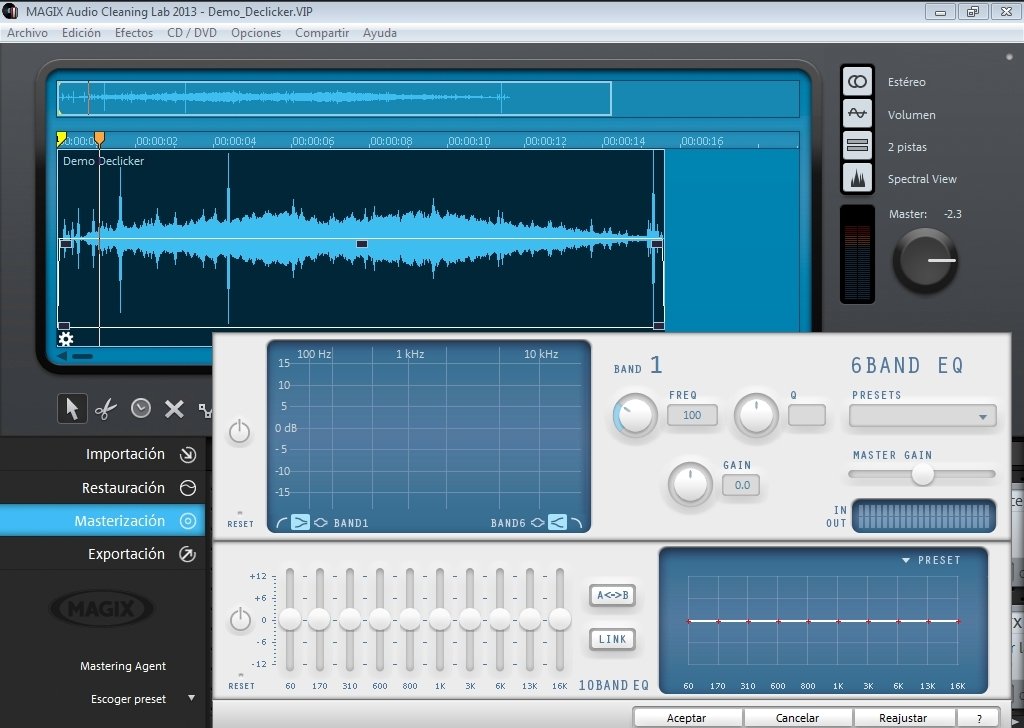Click the FREQ knob

point(635,415)
